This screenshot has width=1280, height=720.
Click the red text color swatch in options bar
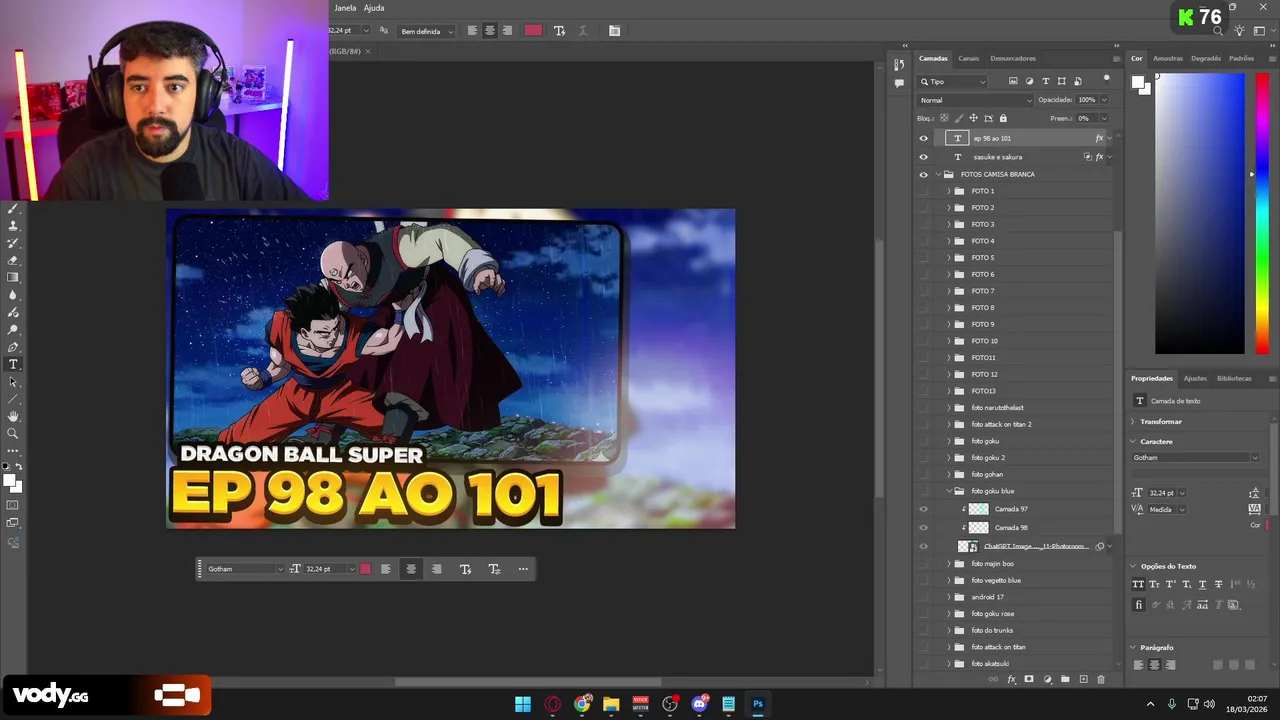(533, 31)
